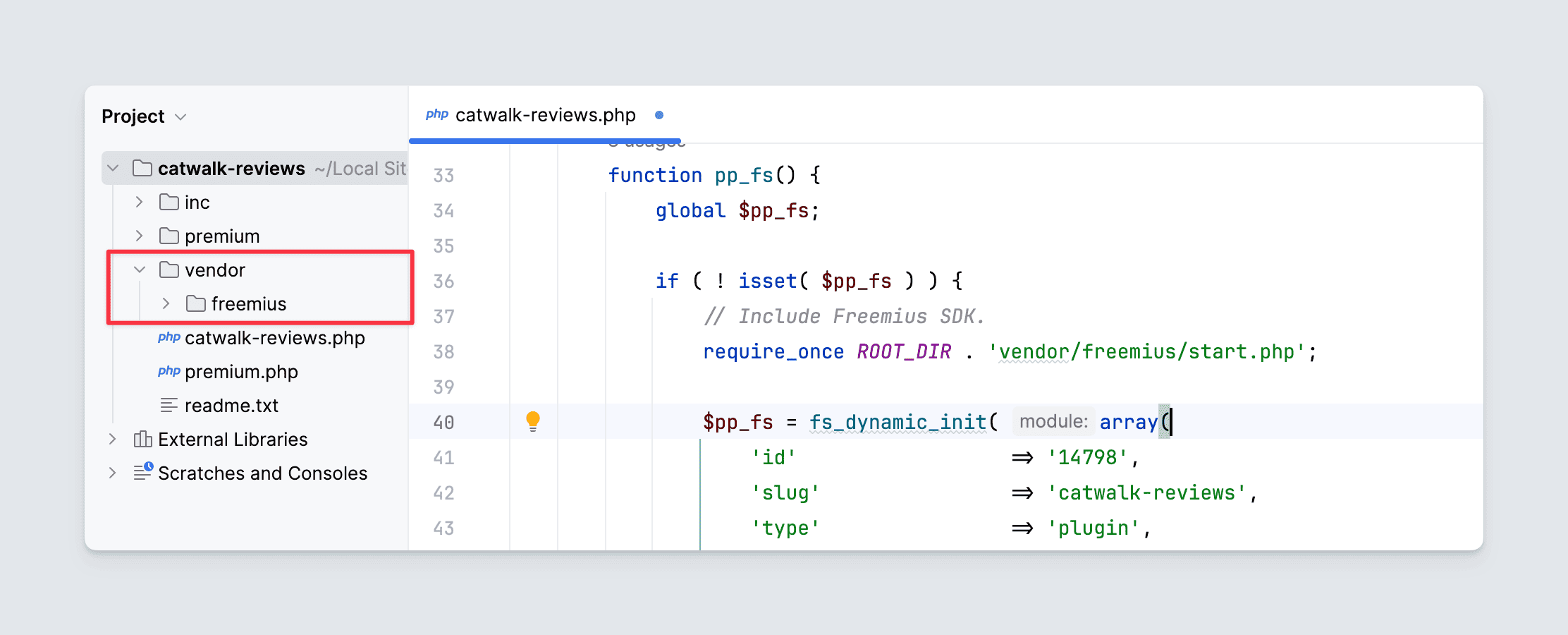Click PHP icon of premium.php file

pyautogui.click(x=169, y=371)
